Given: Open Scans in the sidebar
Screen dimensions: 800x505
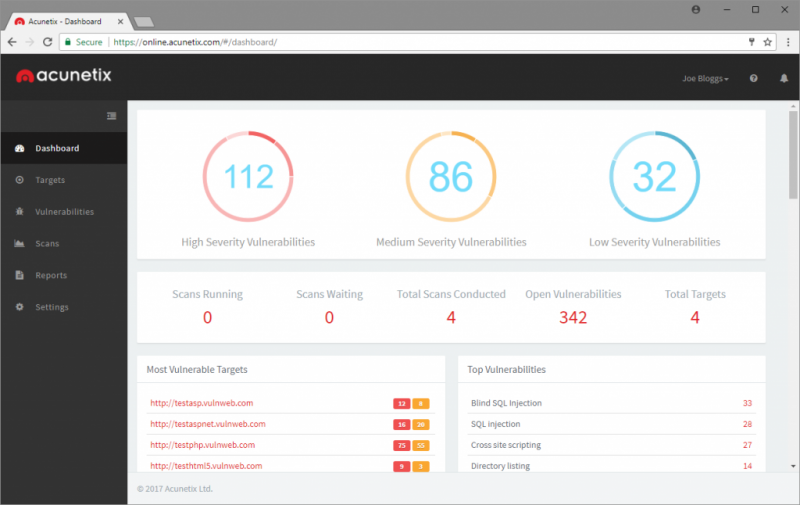Looking at the screenshot, I should coord(64,243).
